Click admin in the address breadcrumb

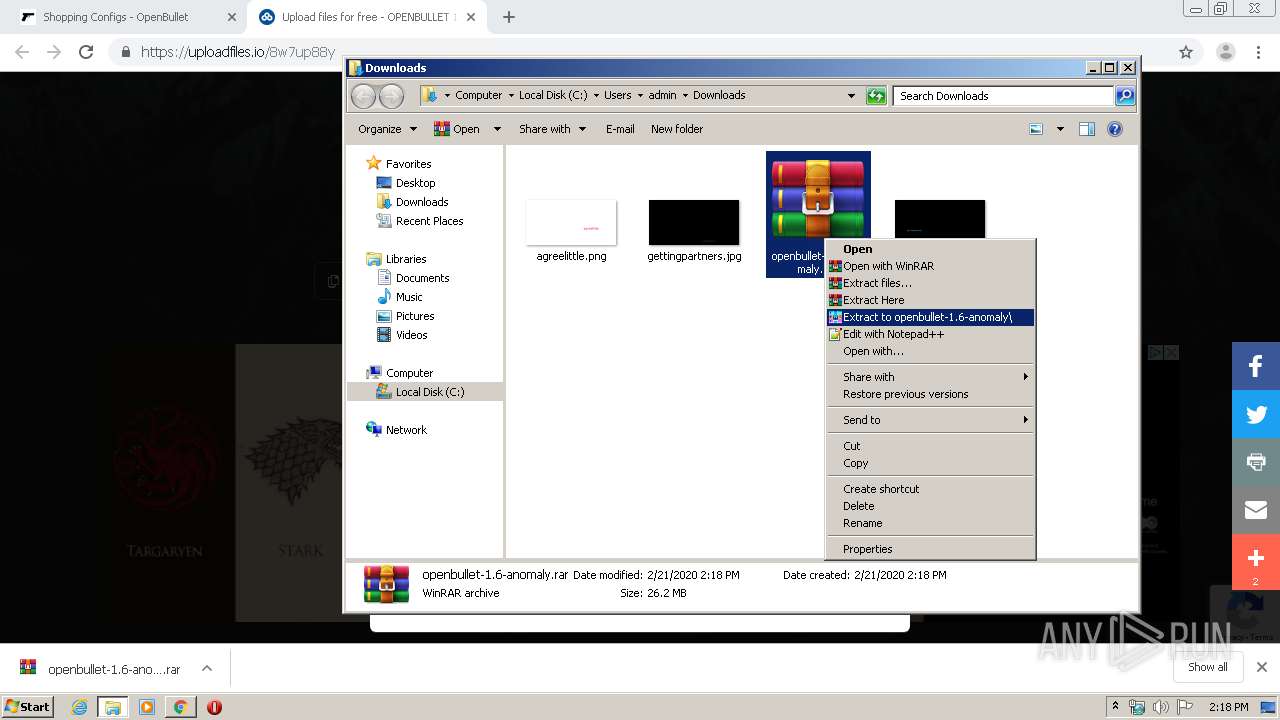[x=662, y=96]
